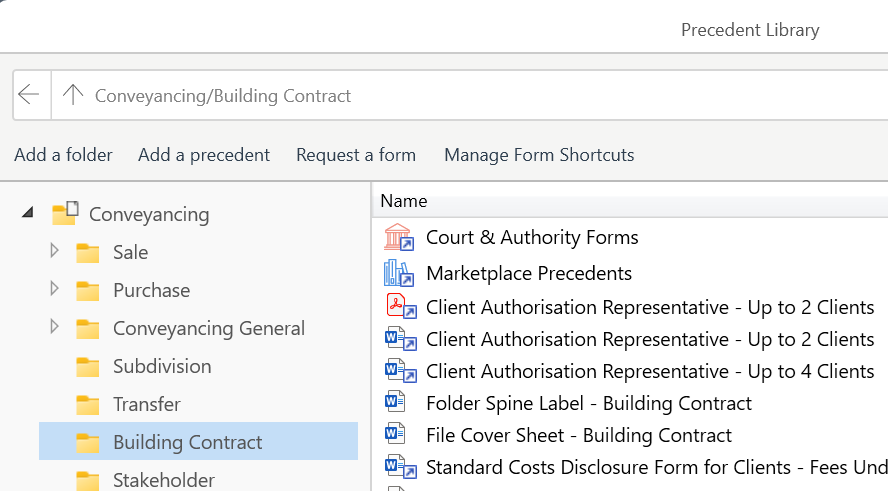Collapse the Conveyancing root folder
This screenshot has height=491, width=888.
click(27, 212)
